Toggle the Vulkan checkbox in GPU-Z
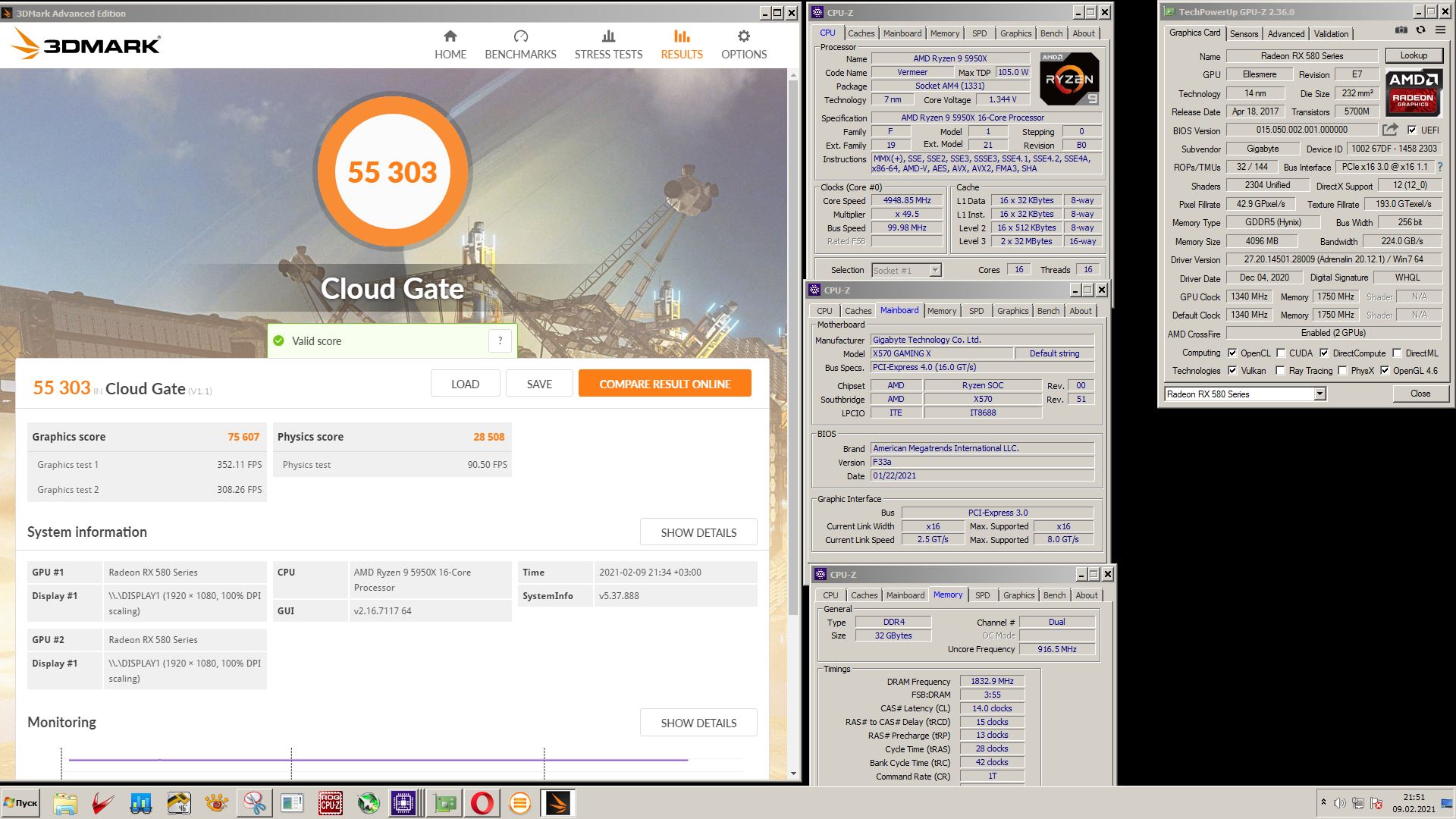1456x819 pixels. [1232, 370]
